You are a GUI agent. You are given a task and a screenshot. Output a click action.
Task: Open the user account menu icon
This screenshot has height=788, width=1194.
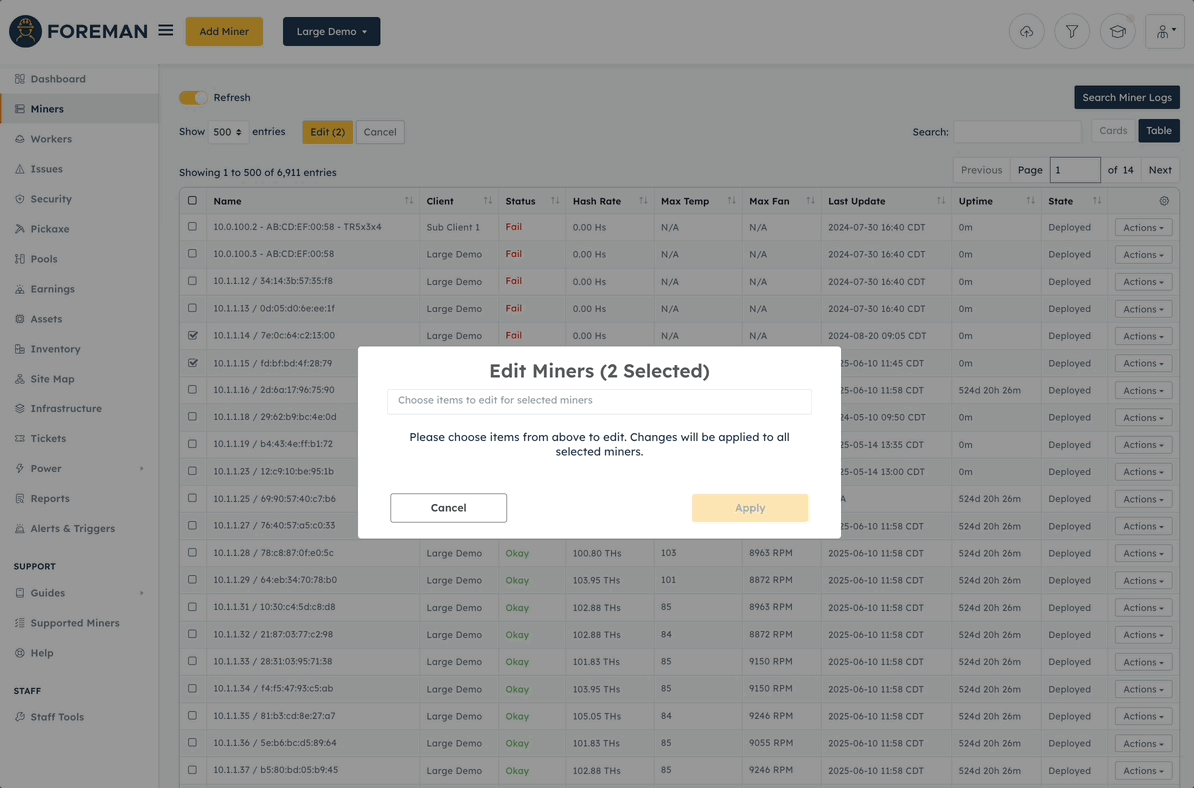[x=1165, y=31]
